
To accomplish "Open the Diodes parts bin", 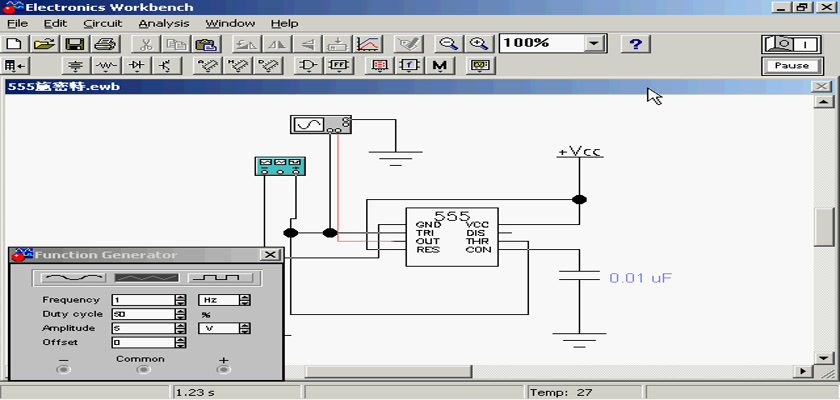I will pos(137,66).
